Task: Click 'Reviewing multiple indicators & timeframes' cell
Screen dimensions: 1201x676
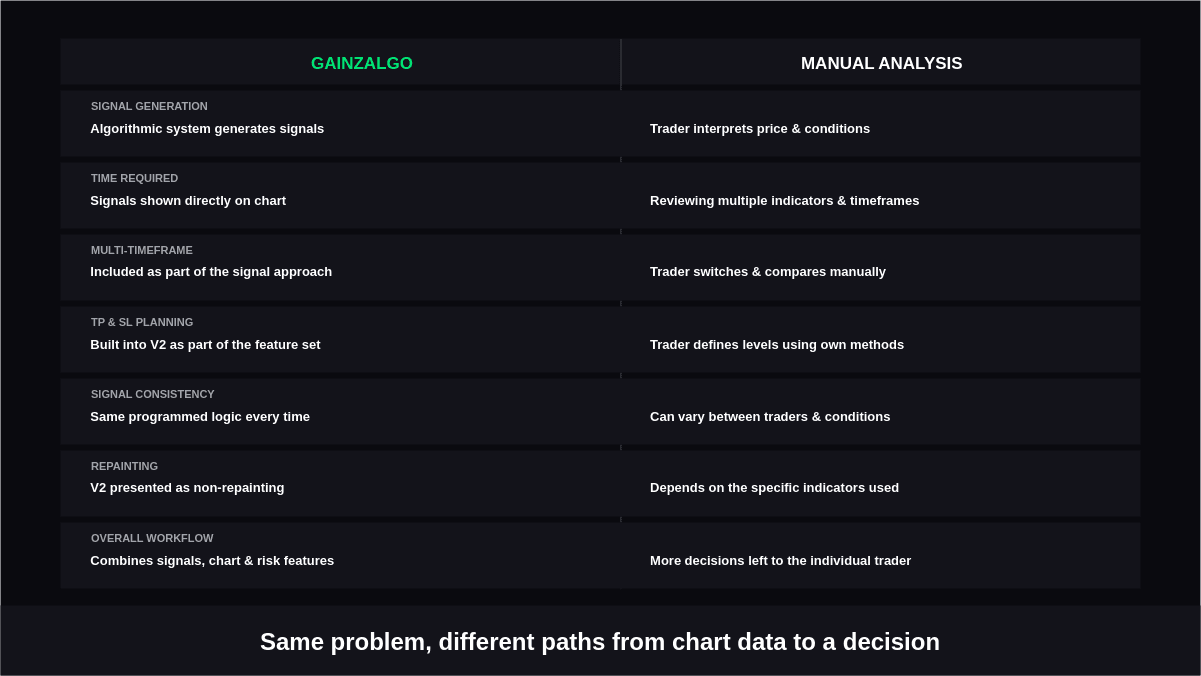Action: (784, 201)
